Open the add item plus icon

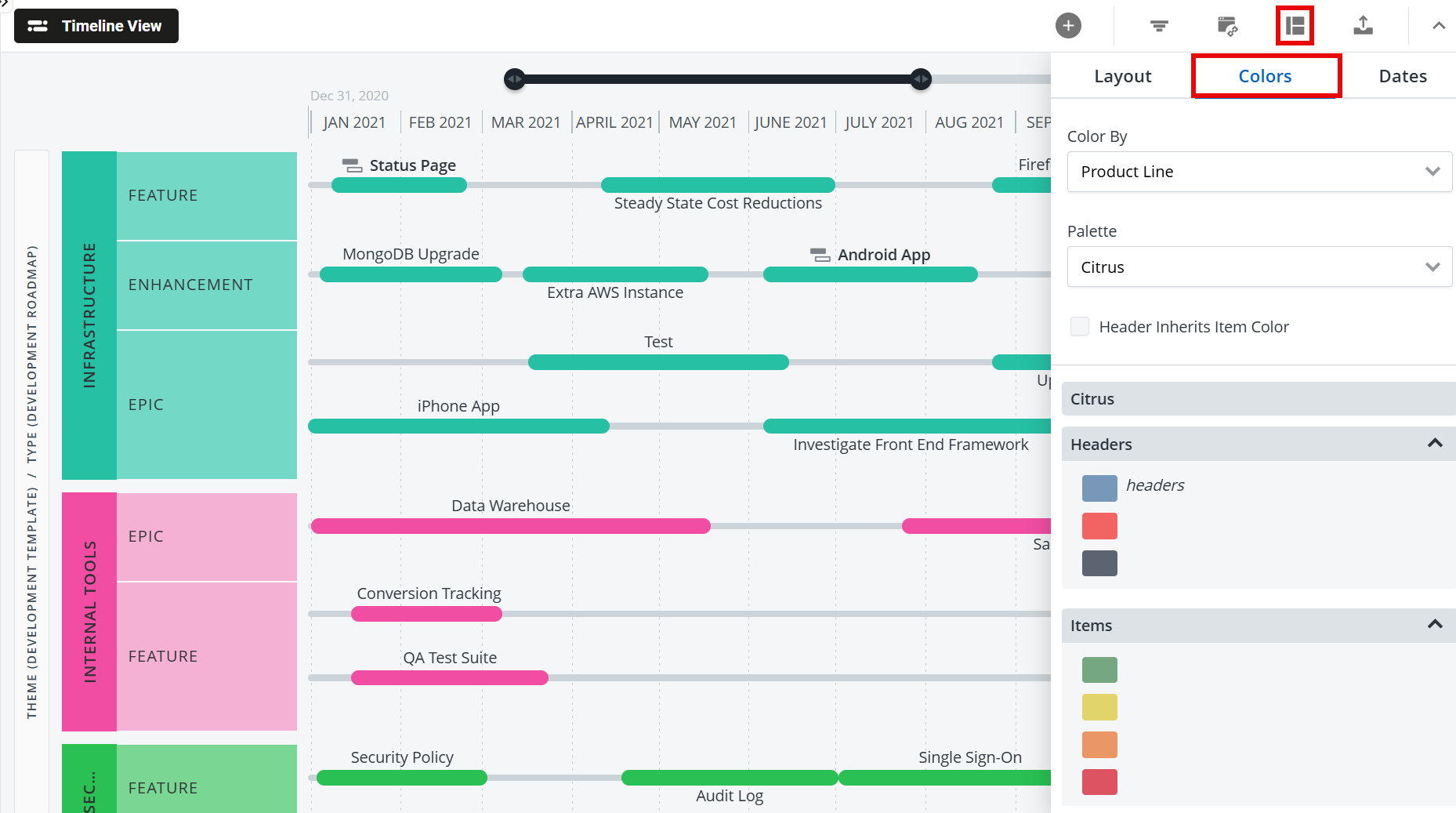coord(1068,25)
